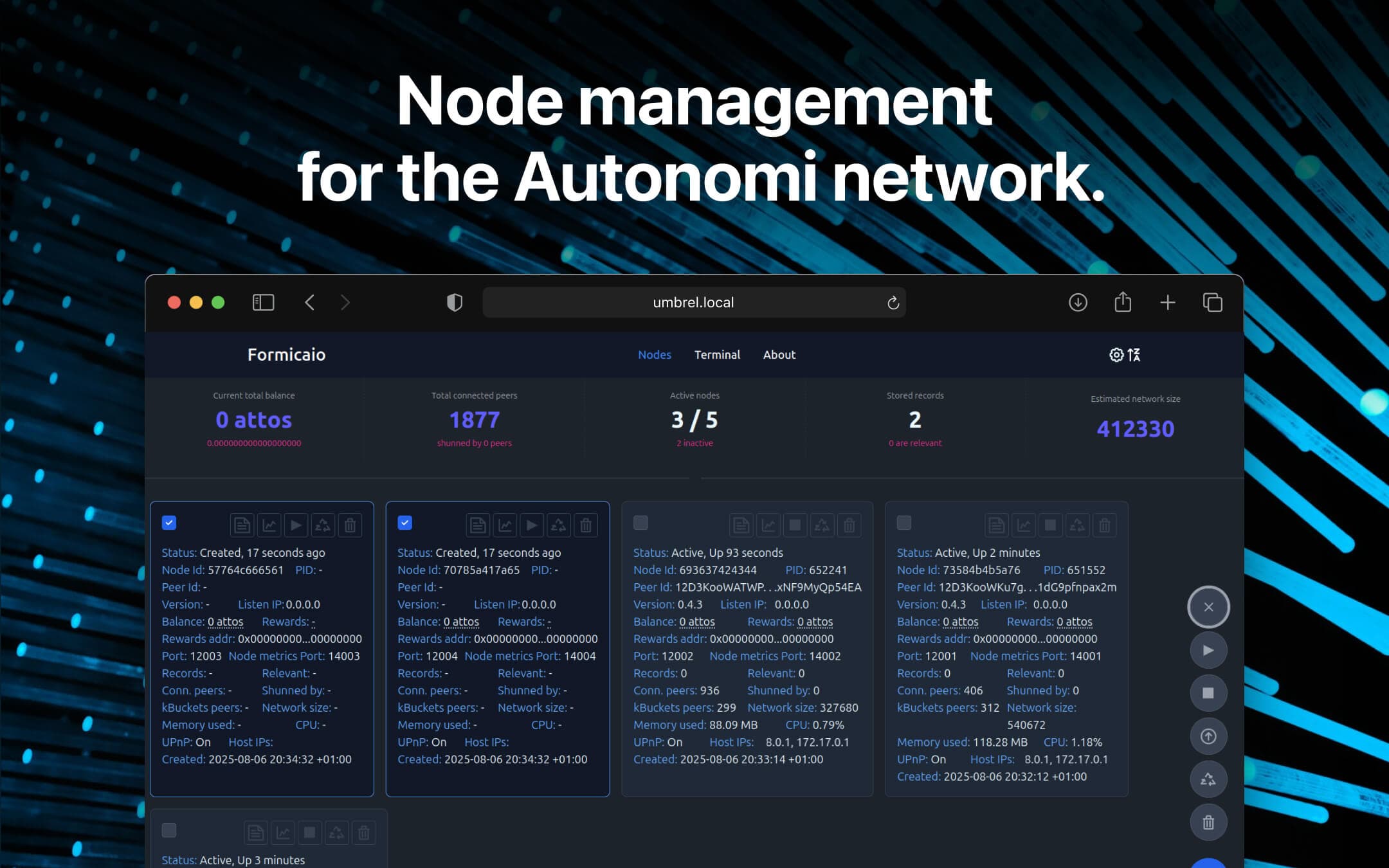This screenshot has width=1389, height=868.
Task: Uncheck node 70785a417a65's checkbox
Action: [405, 523]
